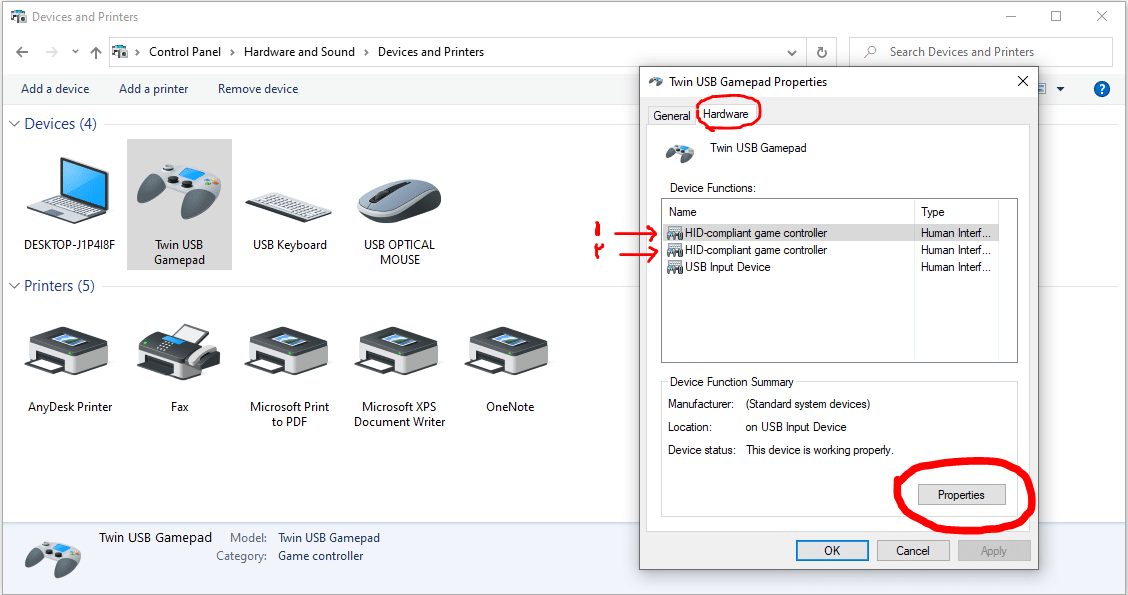
Task: Select the USB Input Device row
Action: (x=830, y=267)
